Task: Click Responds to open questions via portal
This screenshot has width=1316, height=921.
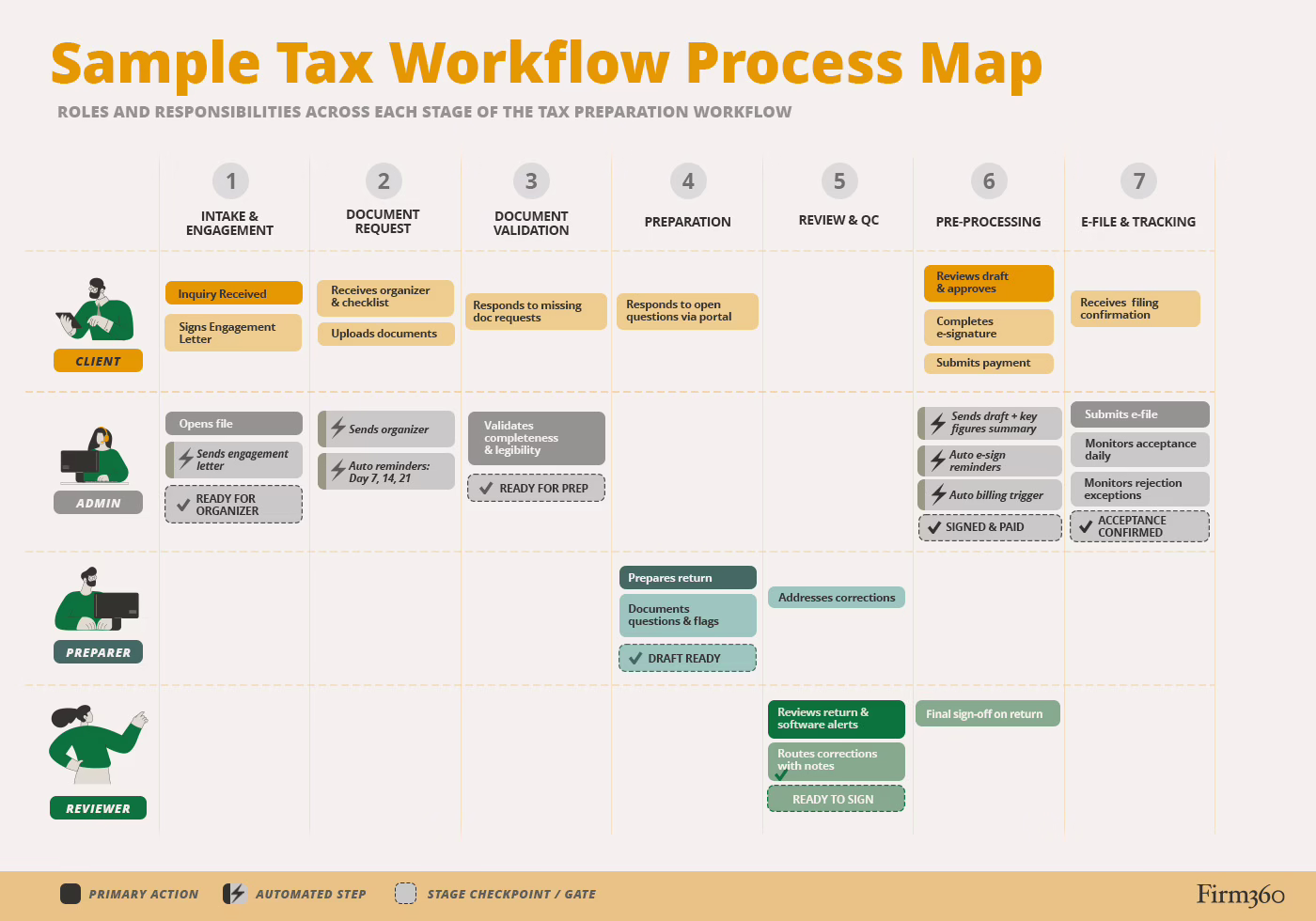Action: [x=687, y=311]
